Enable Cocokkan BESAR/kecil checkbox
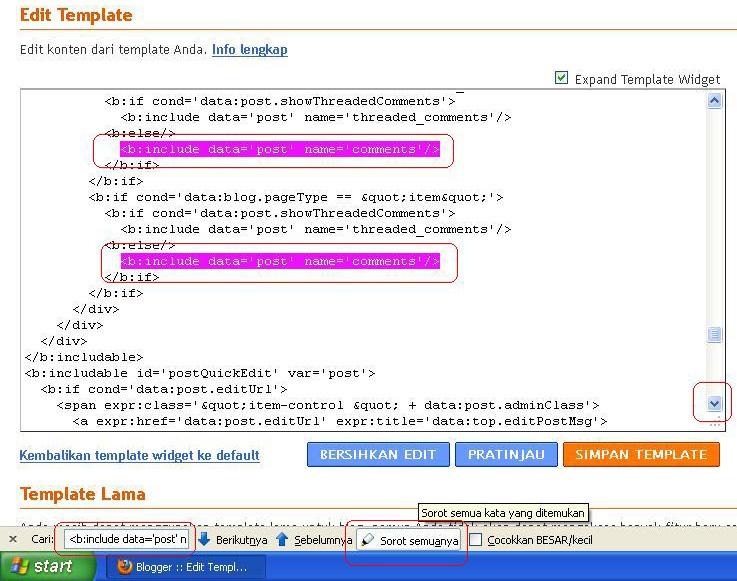 (476, 540)
